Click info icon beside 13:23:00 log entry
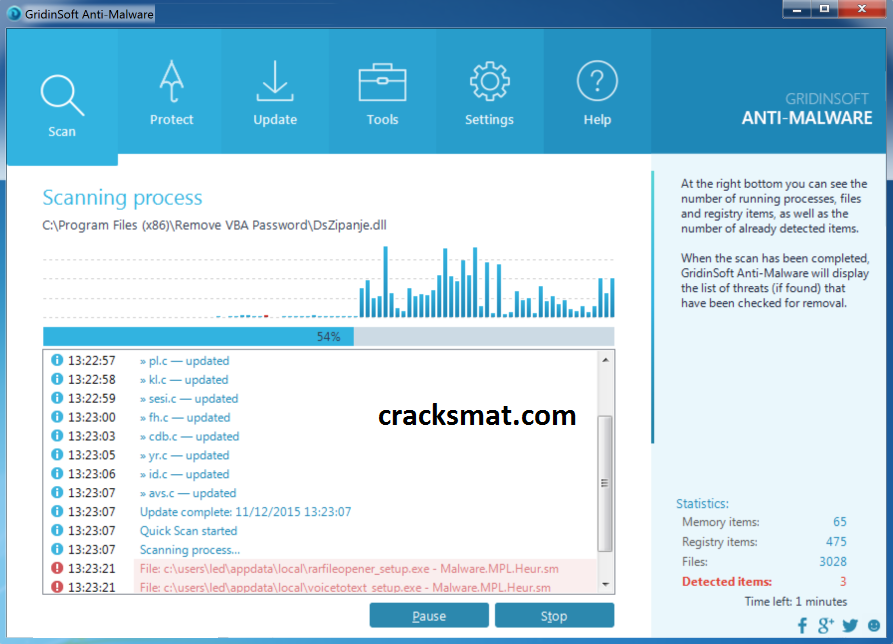This screenshot has width=893, height=644. [57, 417]
